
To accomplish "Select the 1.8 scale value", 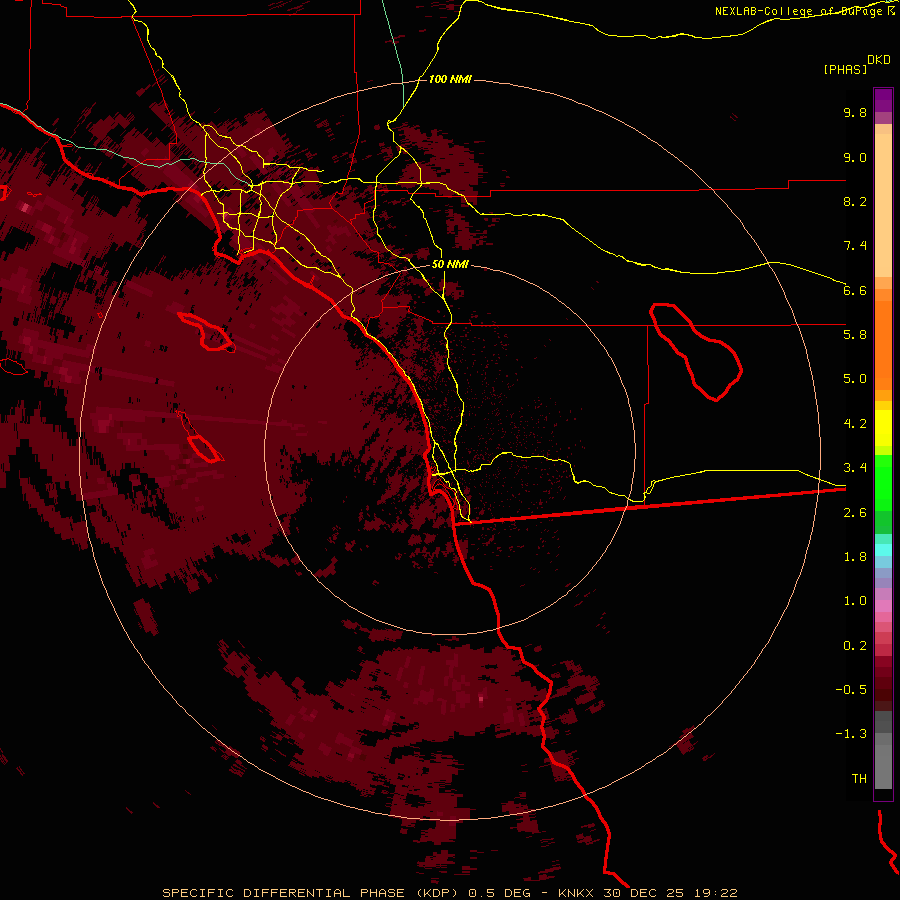I will 855,557.
